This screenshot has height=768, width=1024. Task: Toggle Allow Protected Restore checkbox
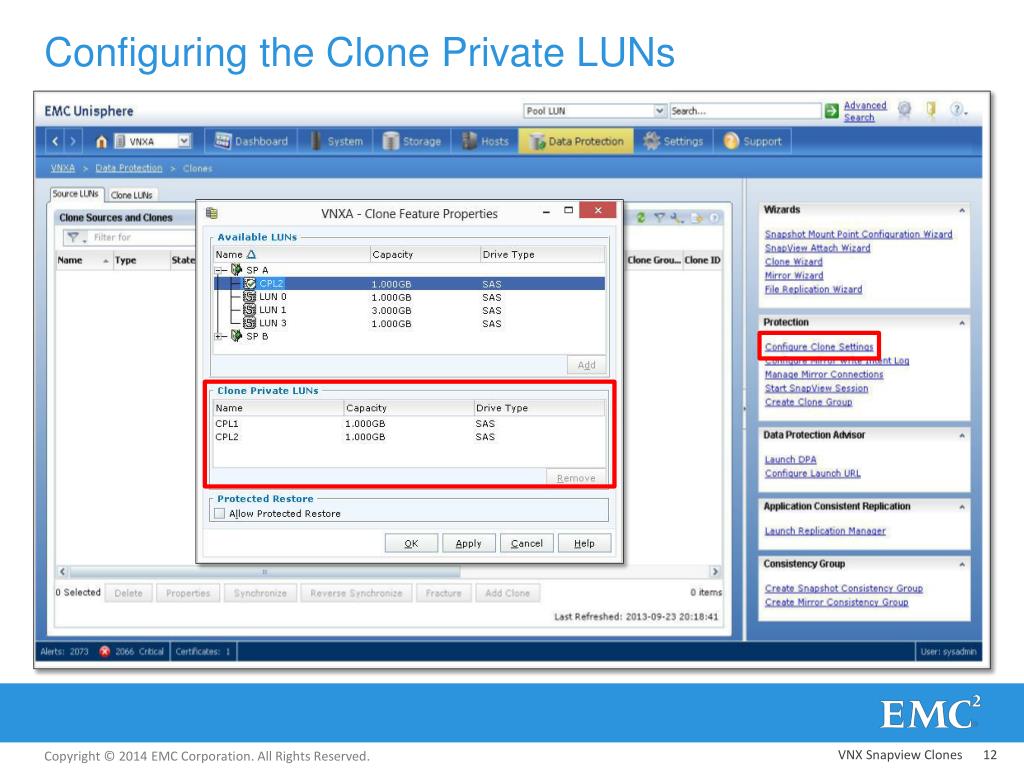220,513
